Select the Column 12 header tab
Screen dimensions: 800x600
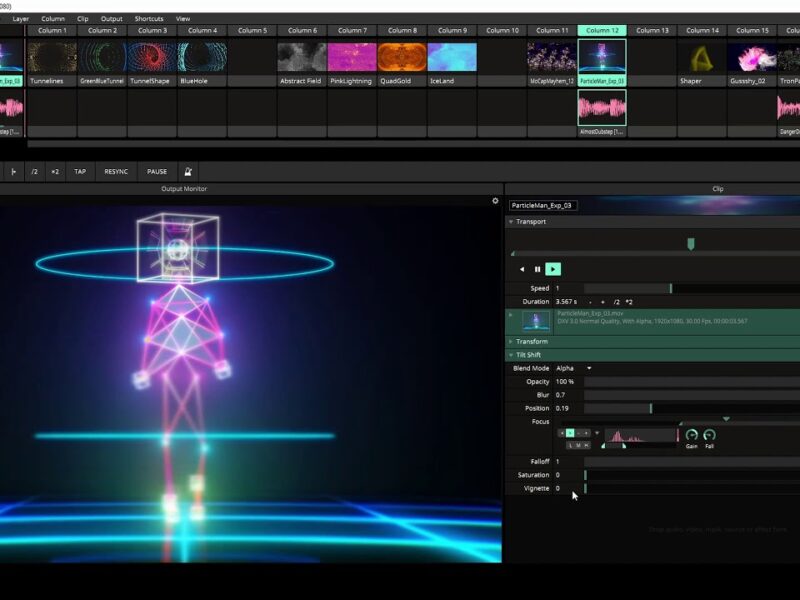[x=602, y=31]
